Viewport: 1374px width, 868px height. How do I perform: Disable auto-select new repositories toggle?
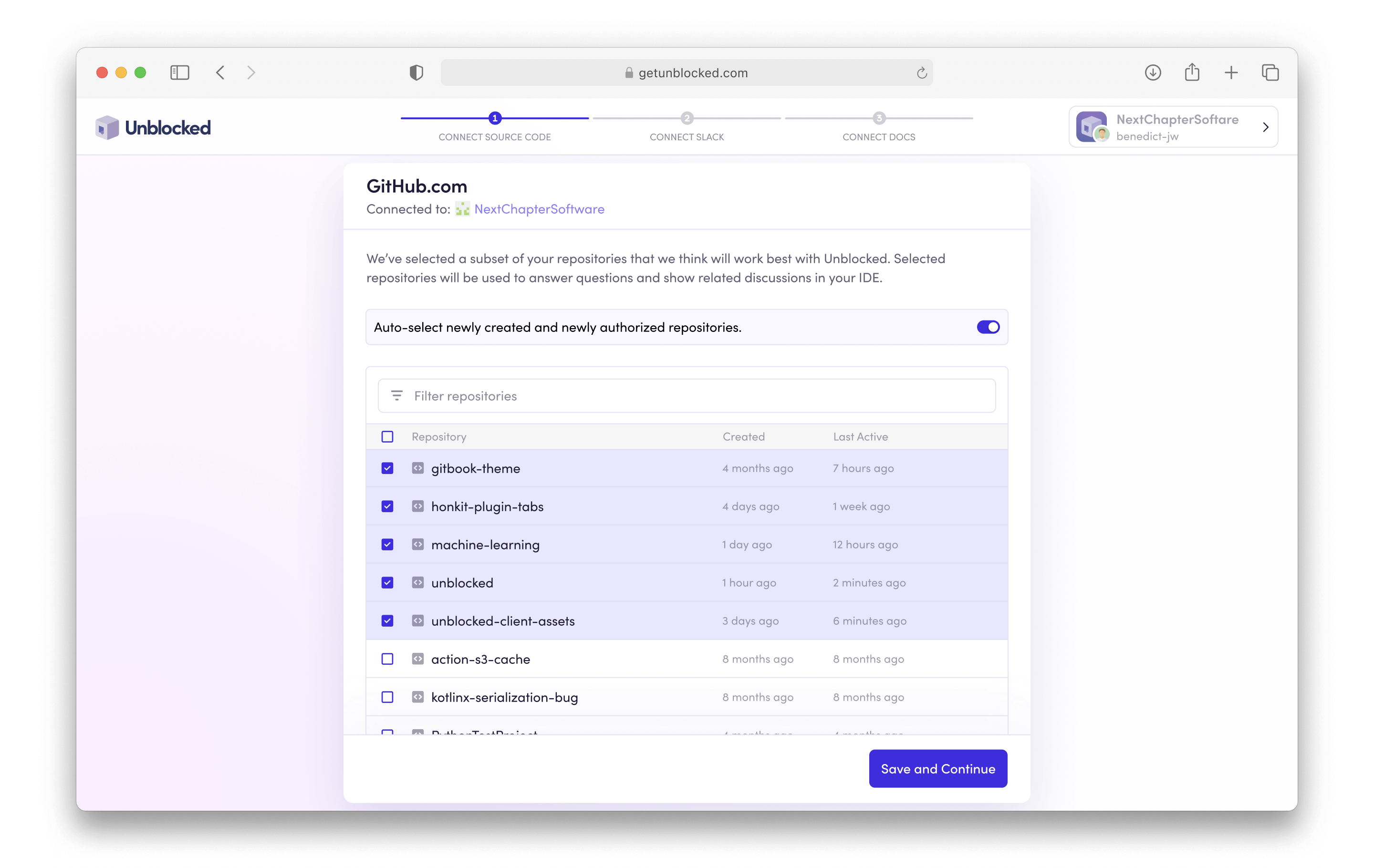tap(988, 327)
